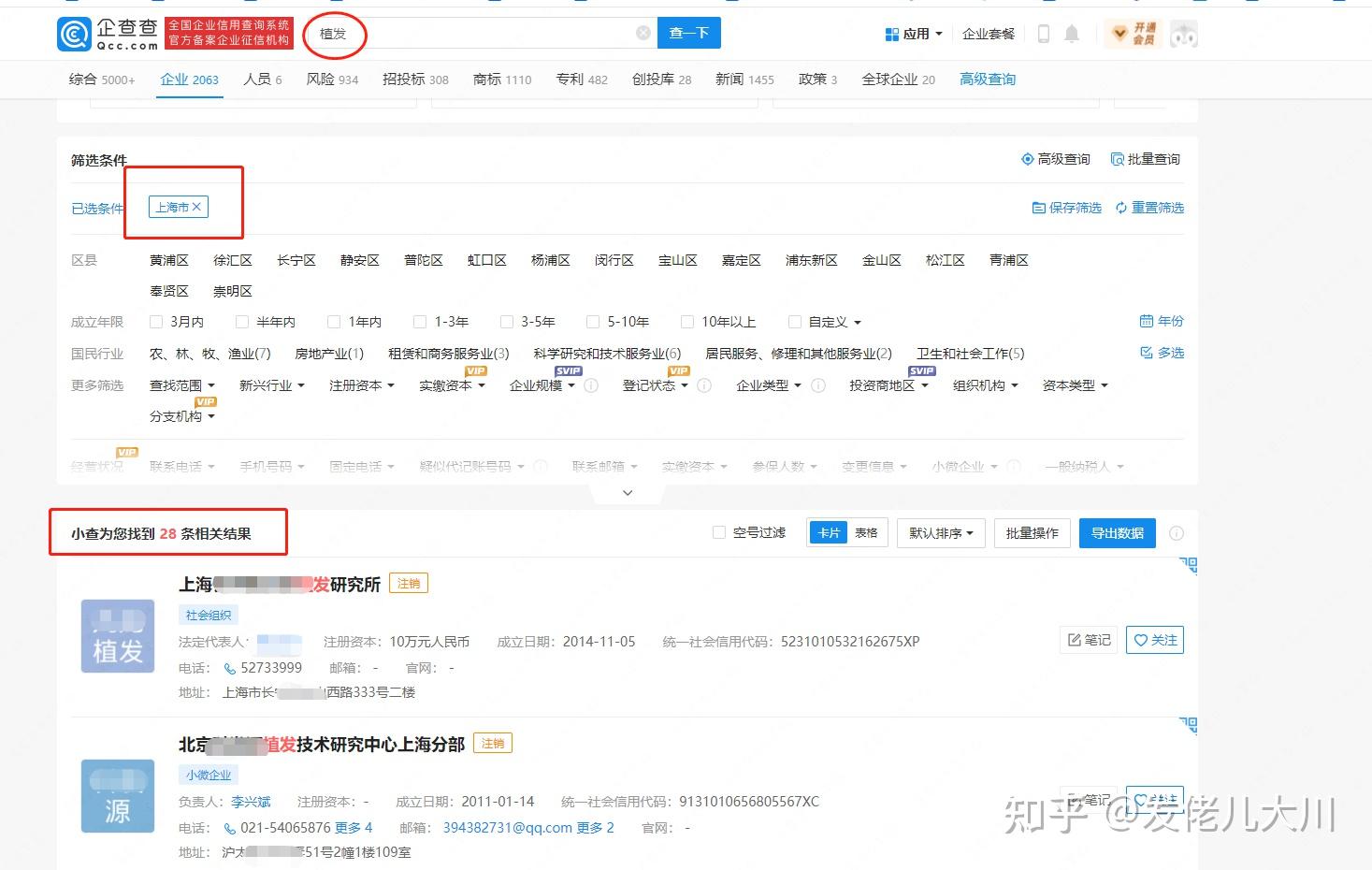Switch result view to 表格
The image size is (1372, 870).
click(x=867, y=533)
